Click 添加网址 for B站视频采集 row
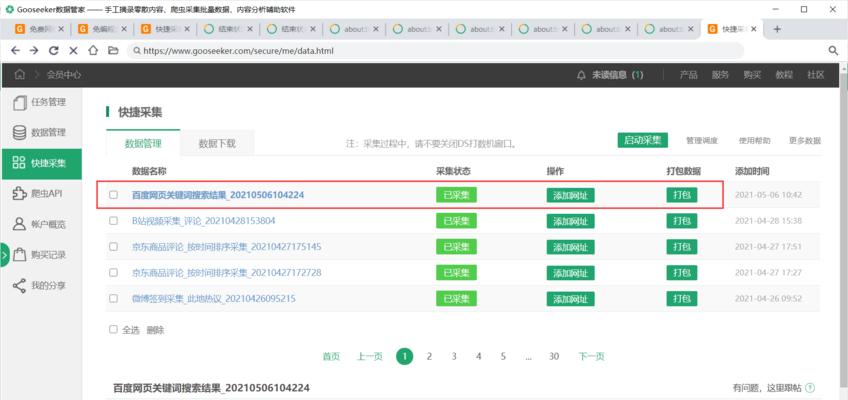 tap(571, 221)
